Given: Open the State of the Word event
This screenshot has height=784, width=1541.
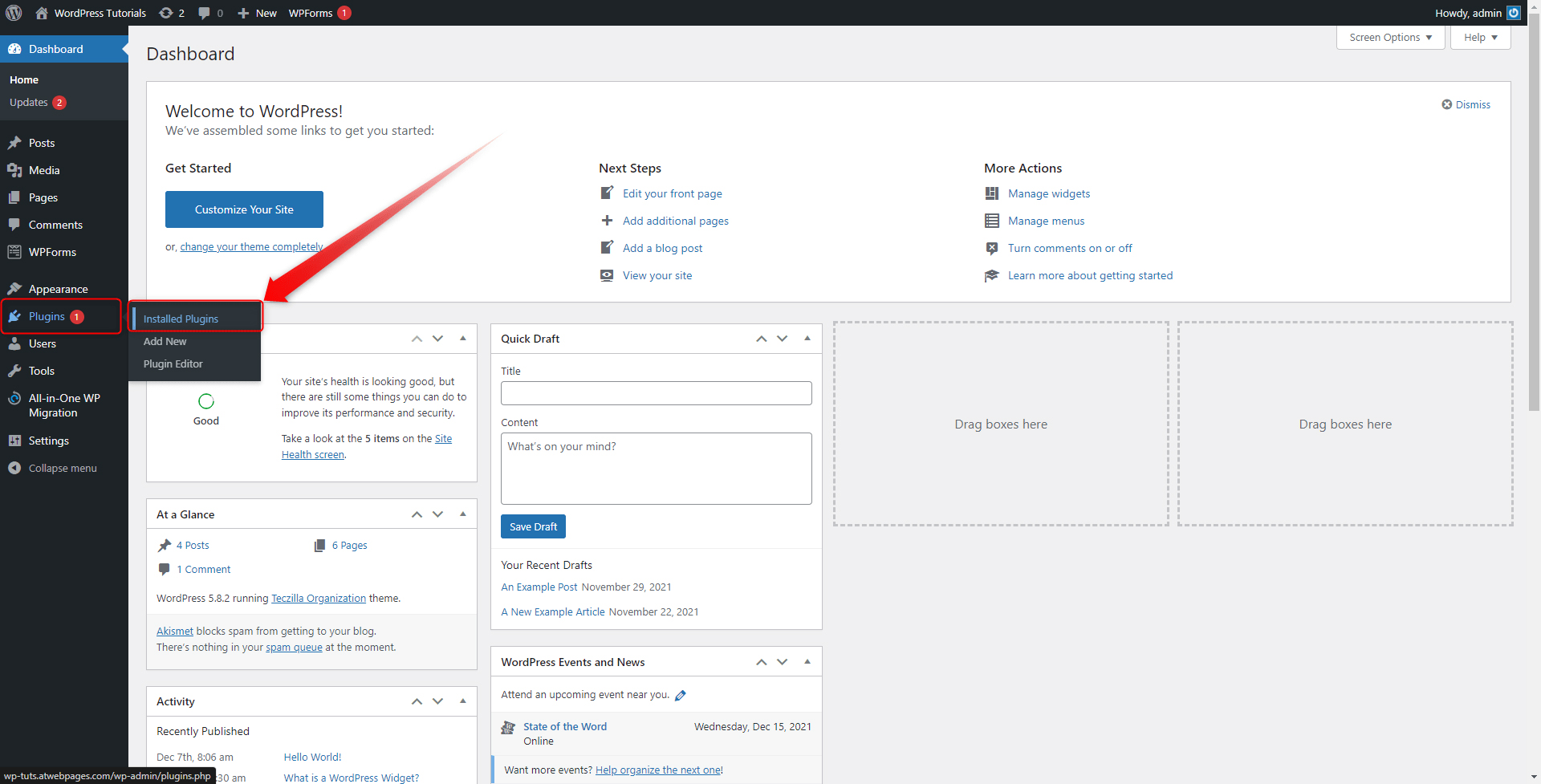Looking at the screenshot, I should [x=565, y=726].
